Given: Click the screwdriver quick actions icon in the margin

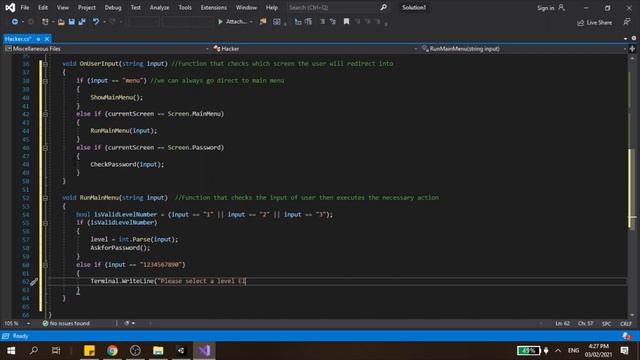Looking at the screenshot, I should [34, 281].
